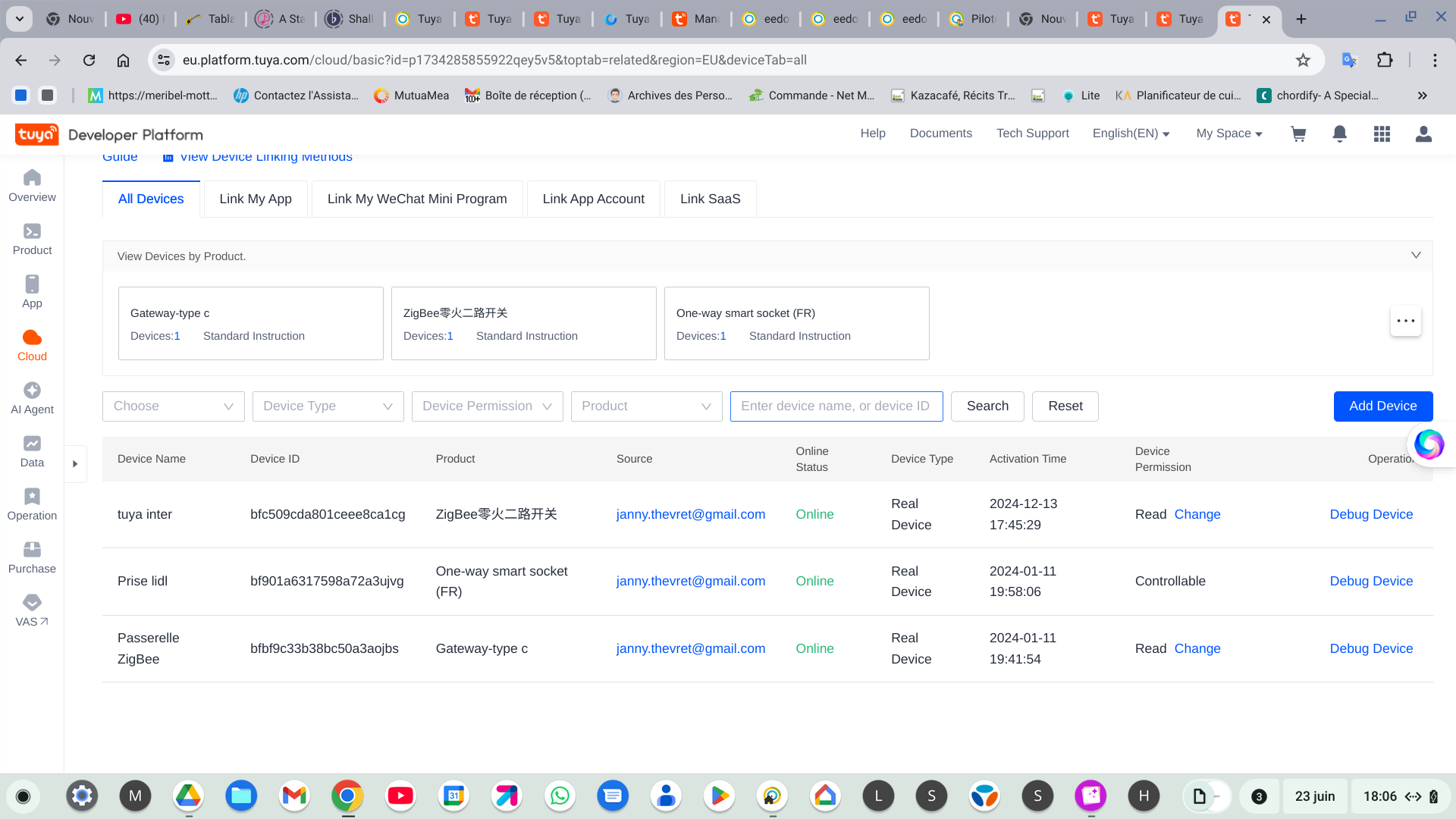The height and width of the screenshot is (819, 1456).
Task: Reload the page
Action: click(89, 60)
